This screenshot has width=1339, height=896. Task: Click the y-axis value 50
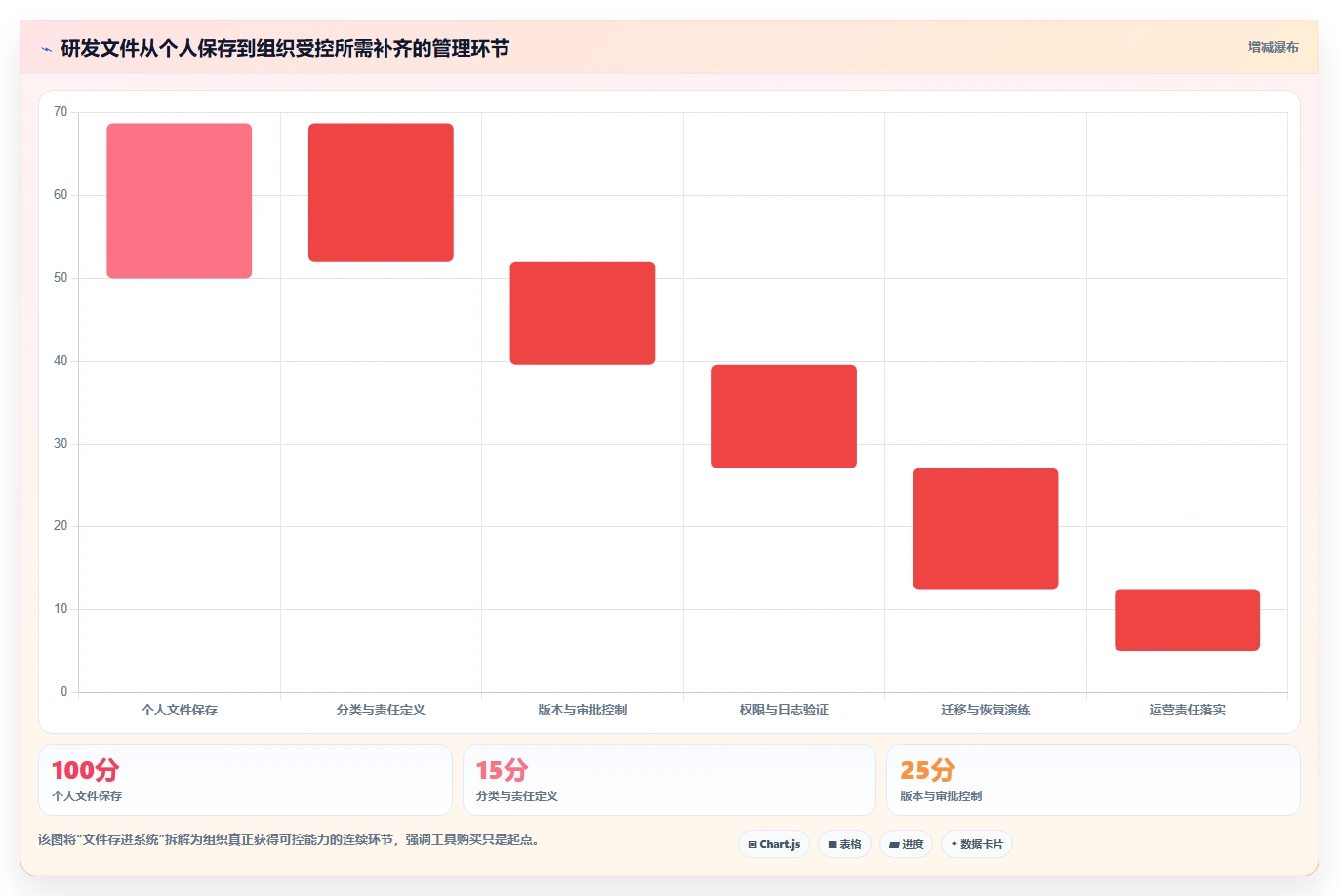pos(61,278)
